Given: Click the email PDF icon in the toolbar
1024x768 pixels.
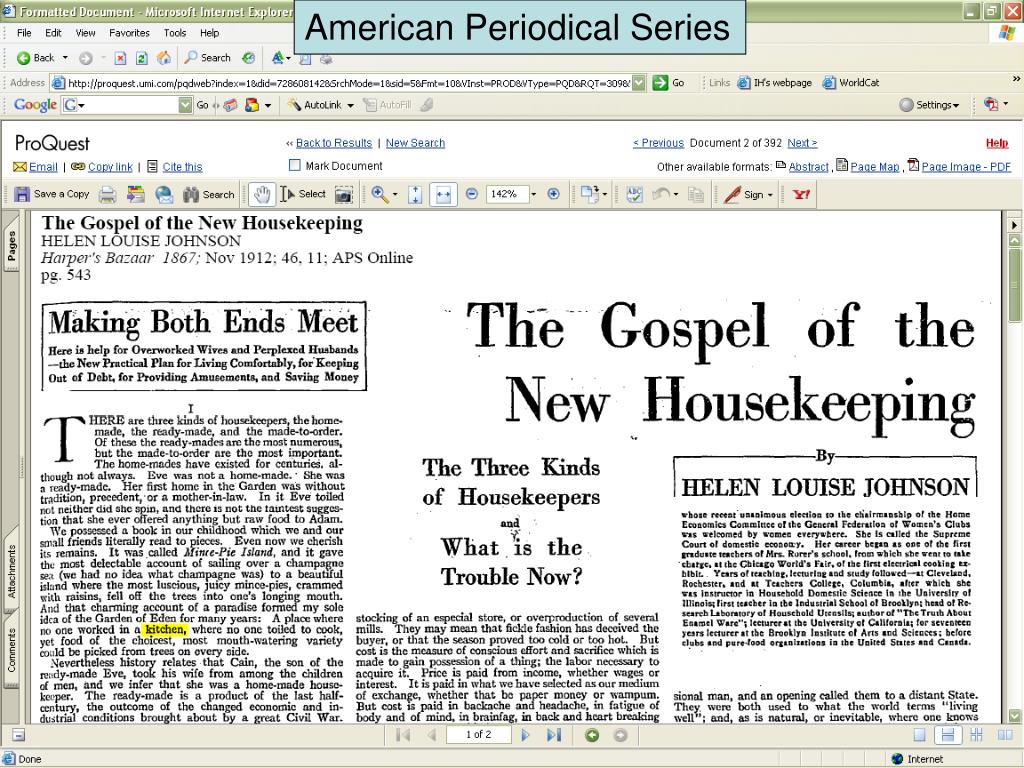Looking at the screenshot, I should tap(164, 194).
